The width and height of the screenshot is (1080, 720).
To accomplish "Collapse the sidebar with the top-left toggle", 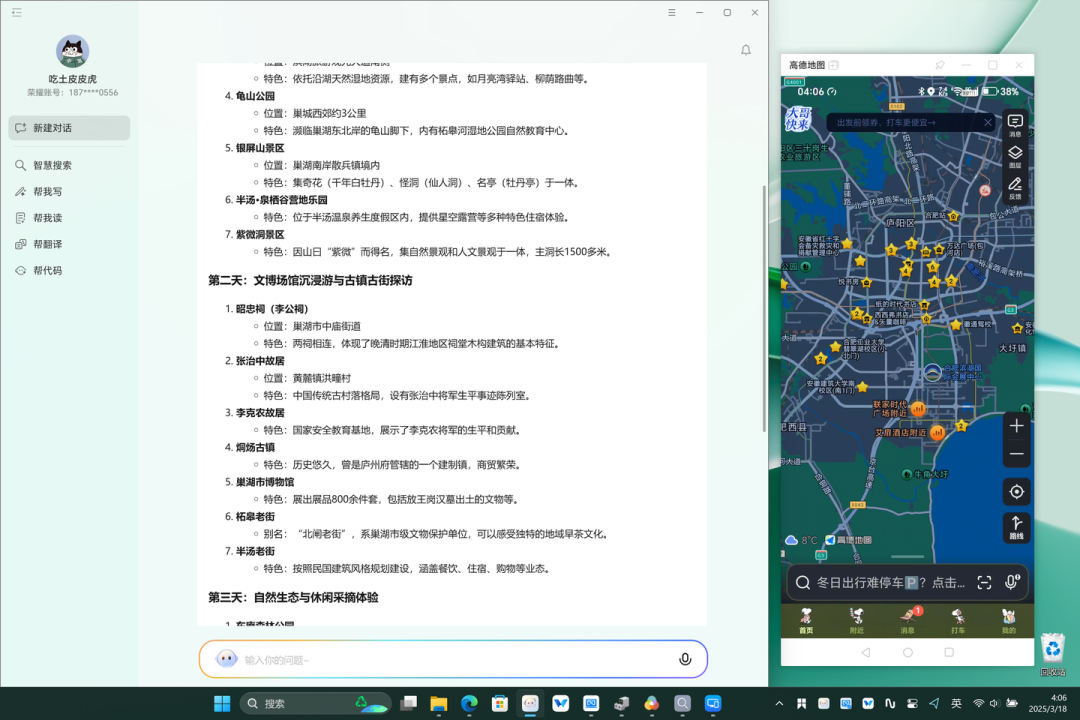I will pyautogui.click(x=17, y=12).
